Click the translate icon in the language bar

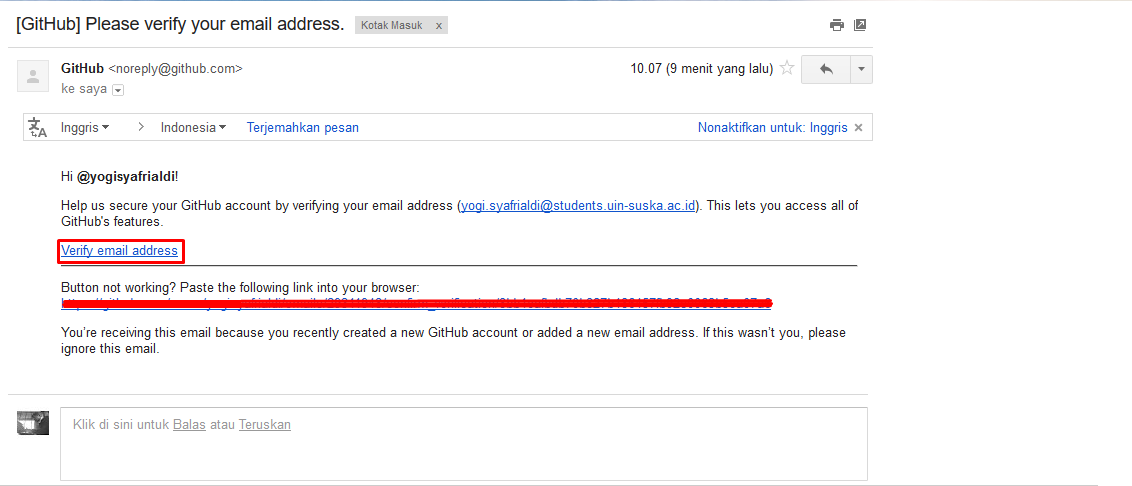[38, 128]
